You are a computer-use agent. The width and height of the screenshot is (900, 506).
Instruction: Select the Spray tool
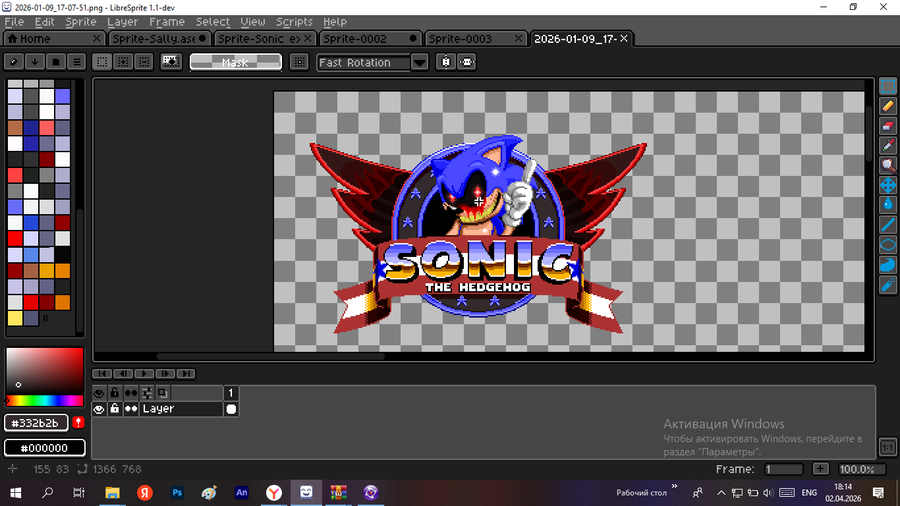888,285
